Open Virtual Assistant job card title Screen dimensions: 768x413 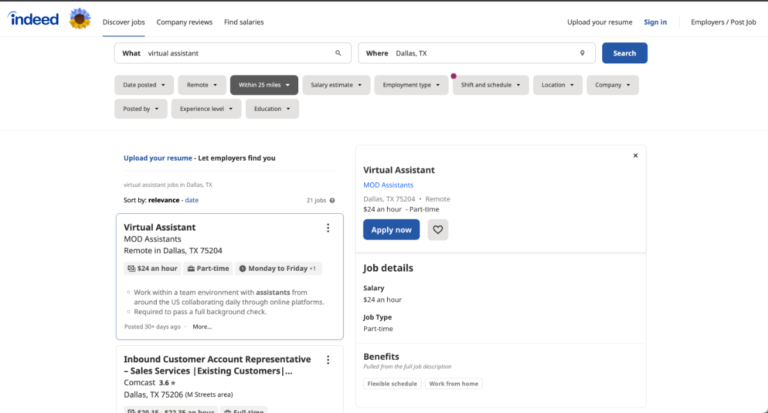(x=159, y=227)
